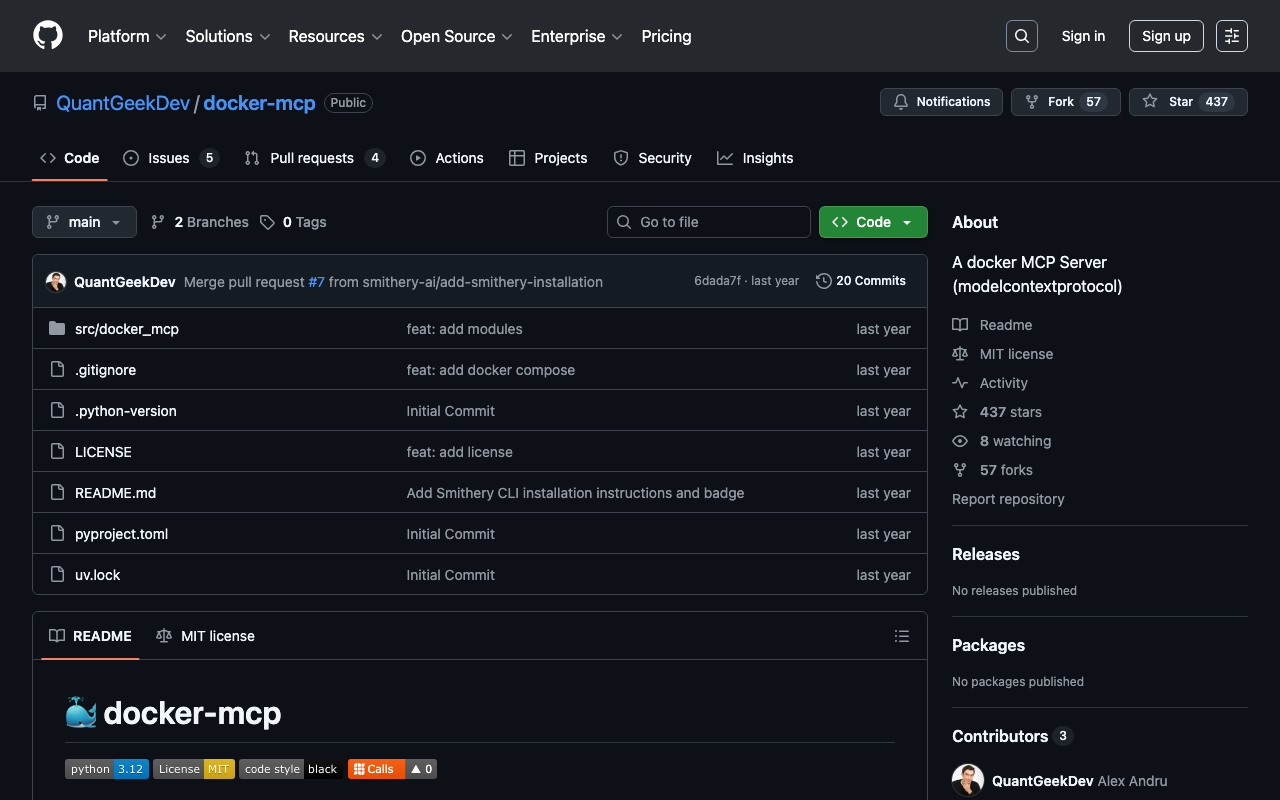Click the appearance settings sliders icon

click(1231, 36)
